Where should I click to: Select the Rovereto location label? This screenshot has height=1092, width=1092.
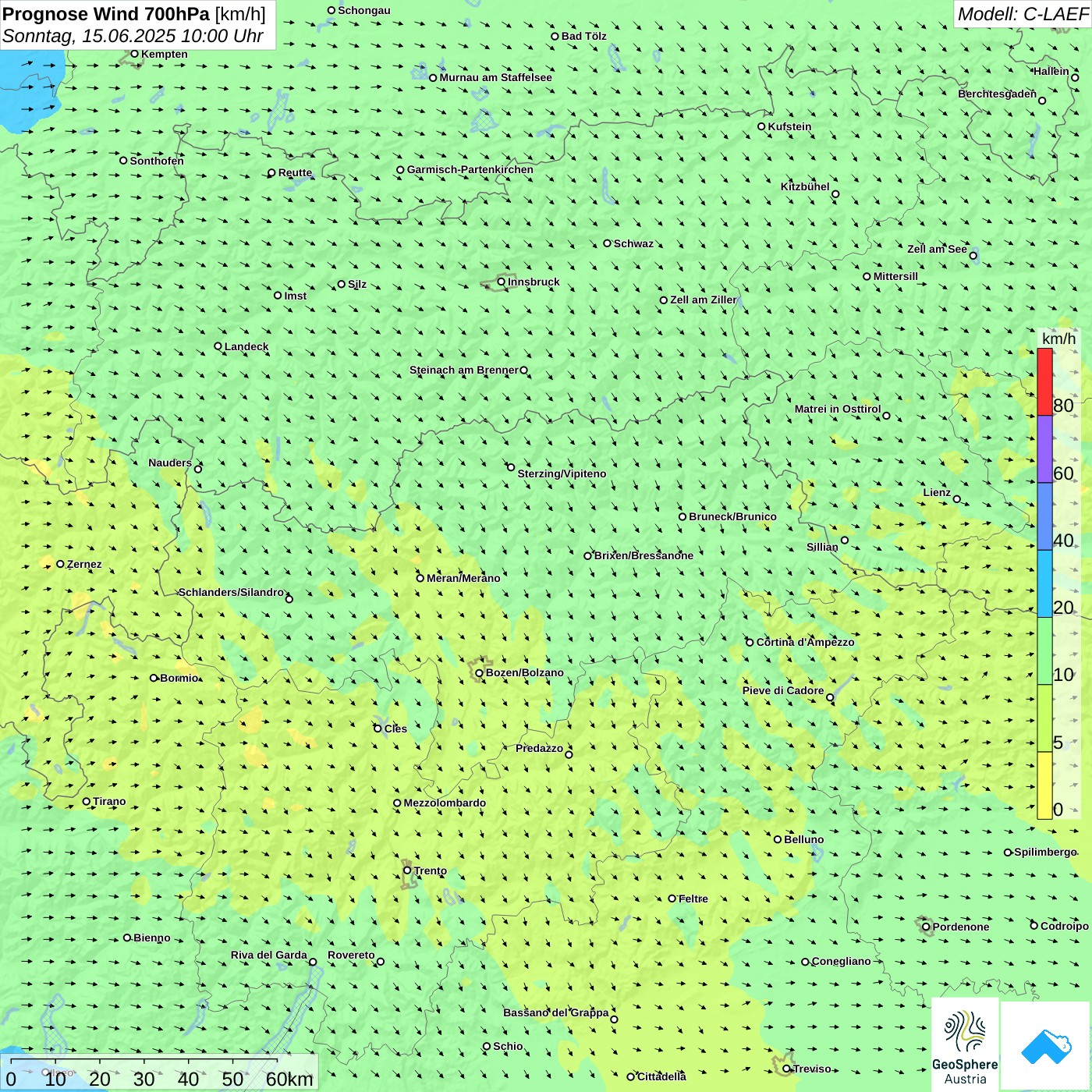(351, 955)
